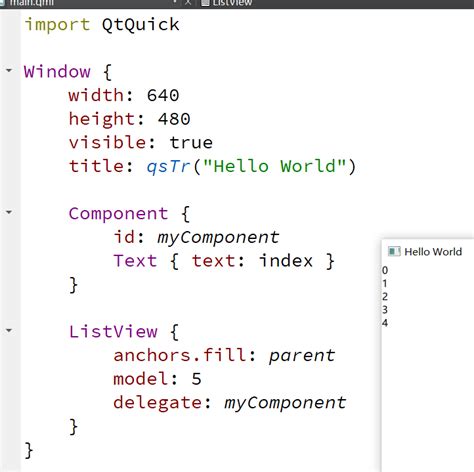
Task: Place cursor on the import keyword
Action: [x=57, y=25]
